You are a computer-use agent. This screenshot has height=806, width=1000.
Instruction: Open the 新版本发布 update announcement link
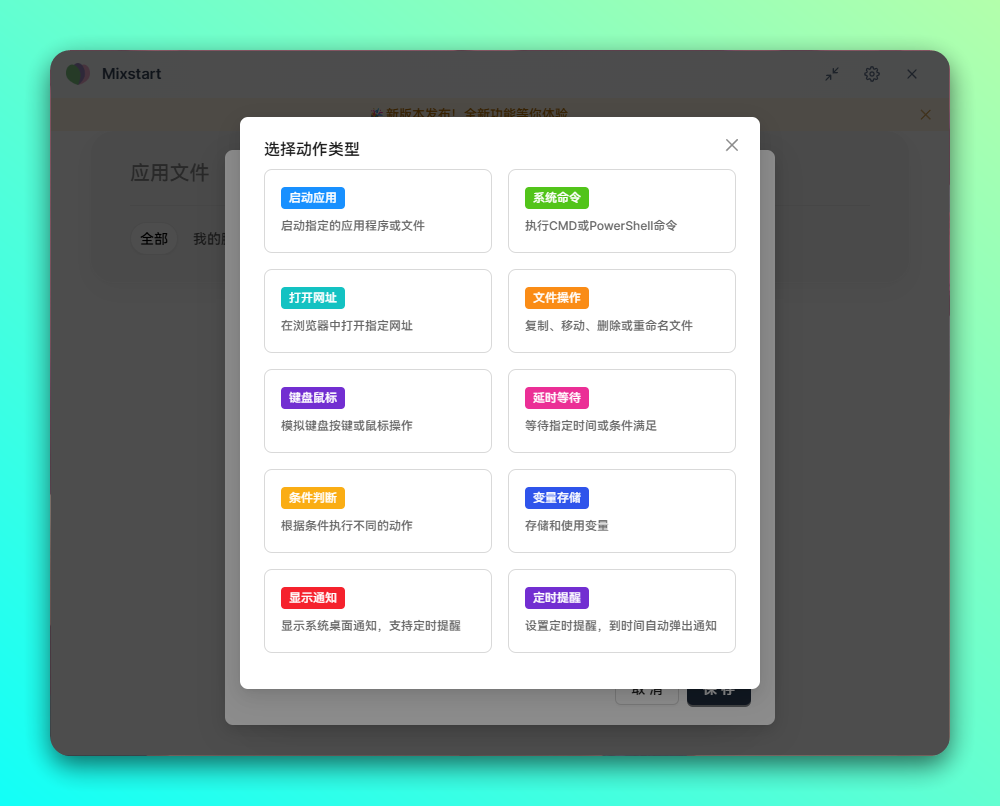coord(470,115)
